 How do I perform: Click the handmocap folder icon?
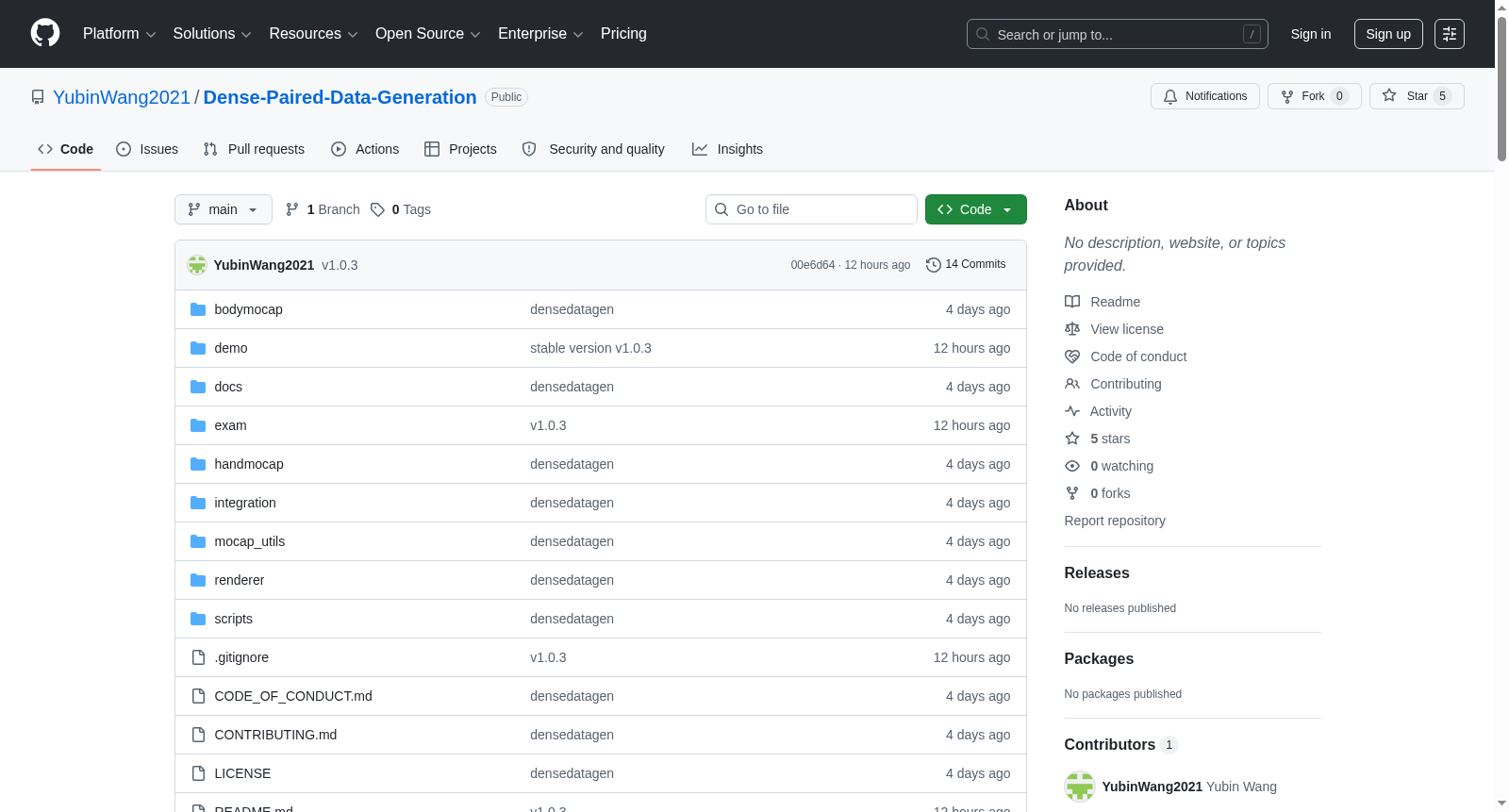point(198,464)
